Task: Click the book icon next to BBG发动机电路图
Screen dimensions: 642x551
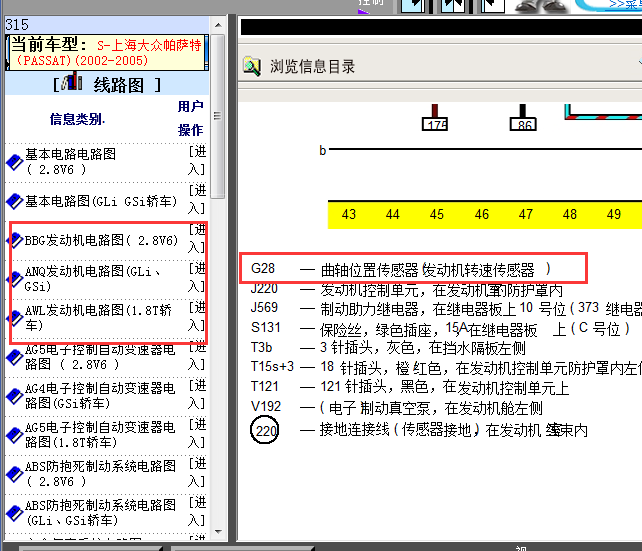Action: pyautogui.click(x=16, y=240)
